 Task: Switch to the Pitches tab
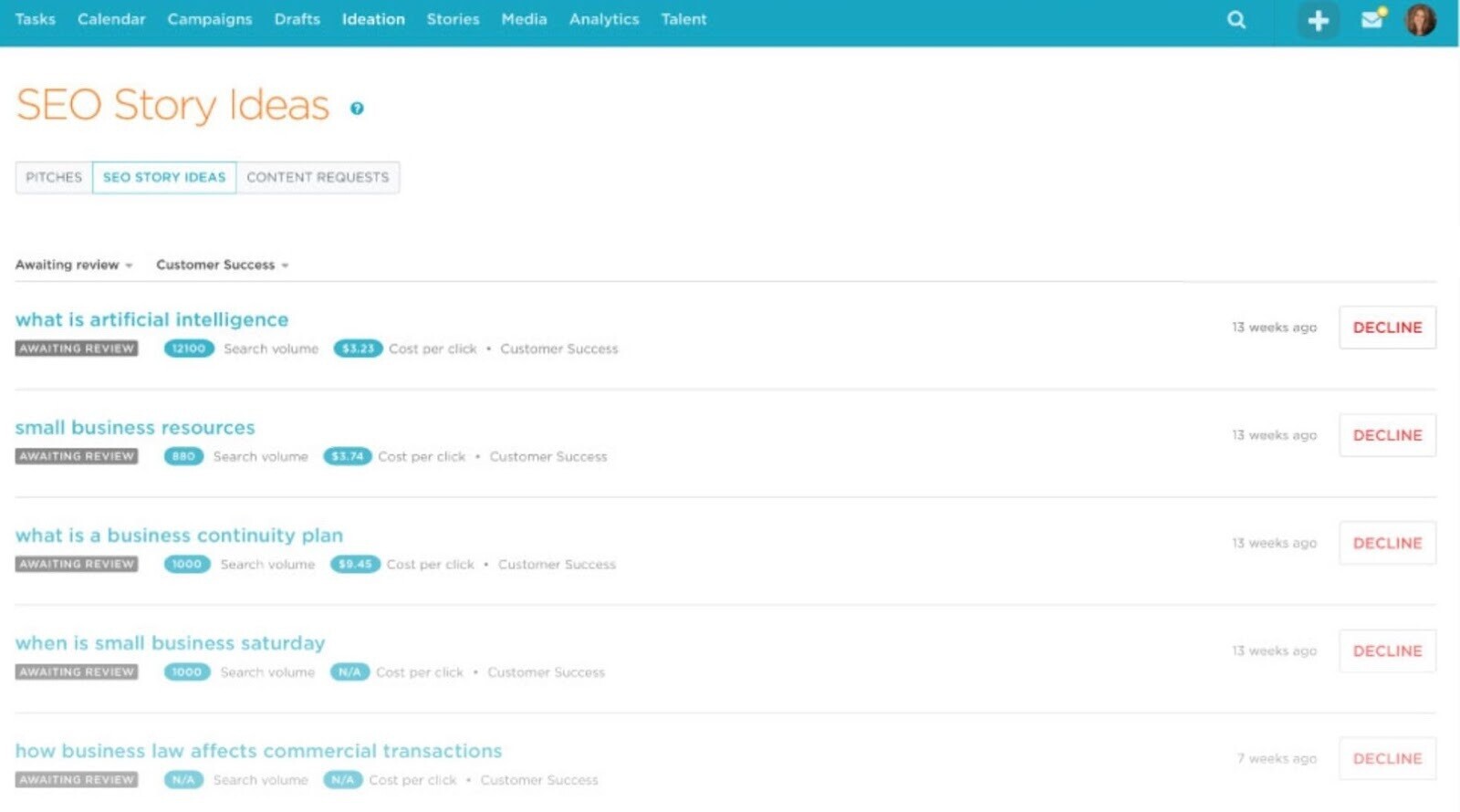(x=54, y=177)
